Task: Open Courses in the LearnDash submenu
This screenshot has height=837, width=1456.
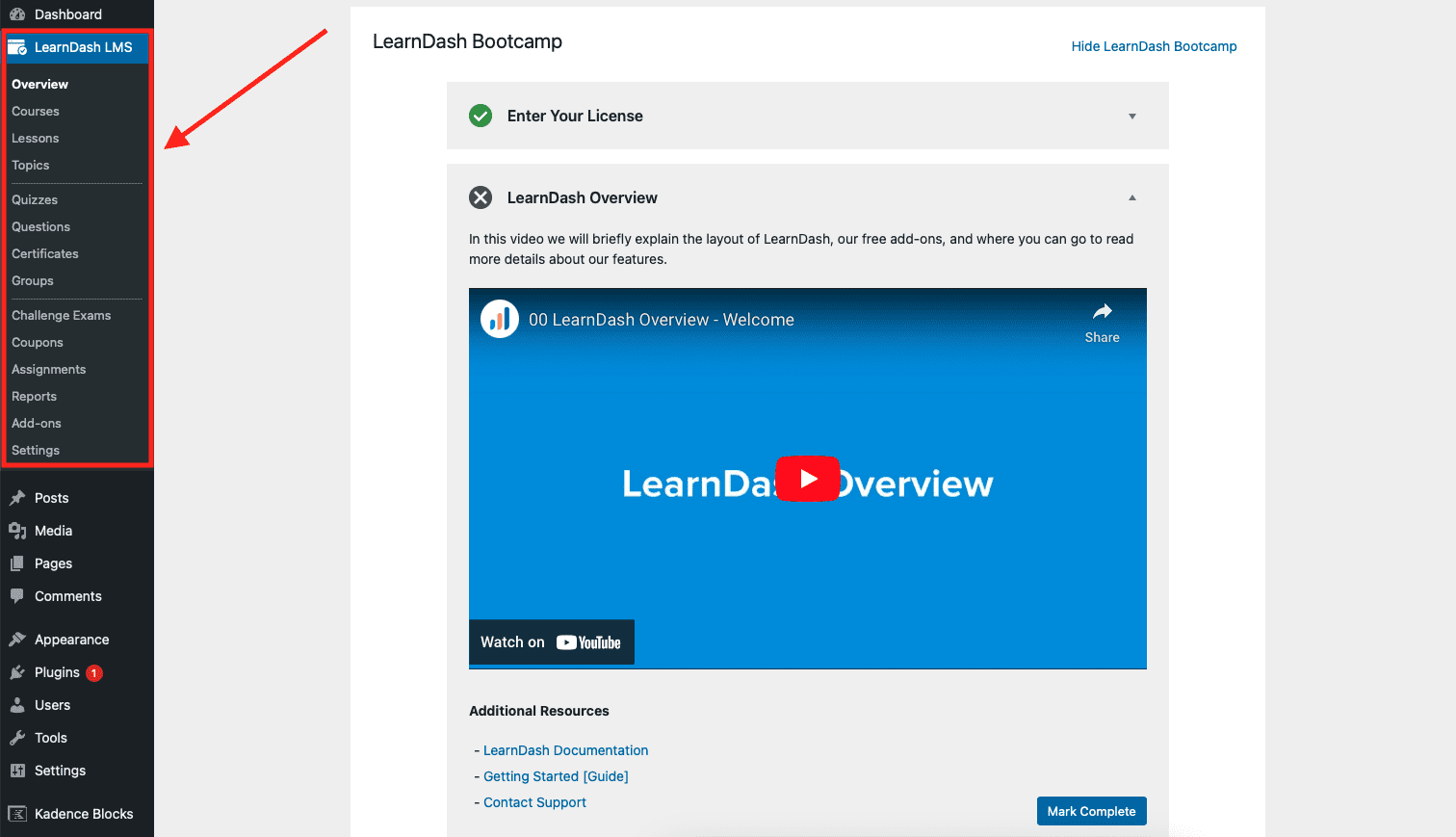Action: 36,111
